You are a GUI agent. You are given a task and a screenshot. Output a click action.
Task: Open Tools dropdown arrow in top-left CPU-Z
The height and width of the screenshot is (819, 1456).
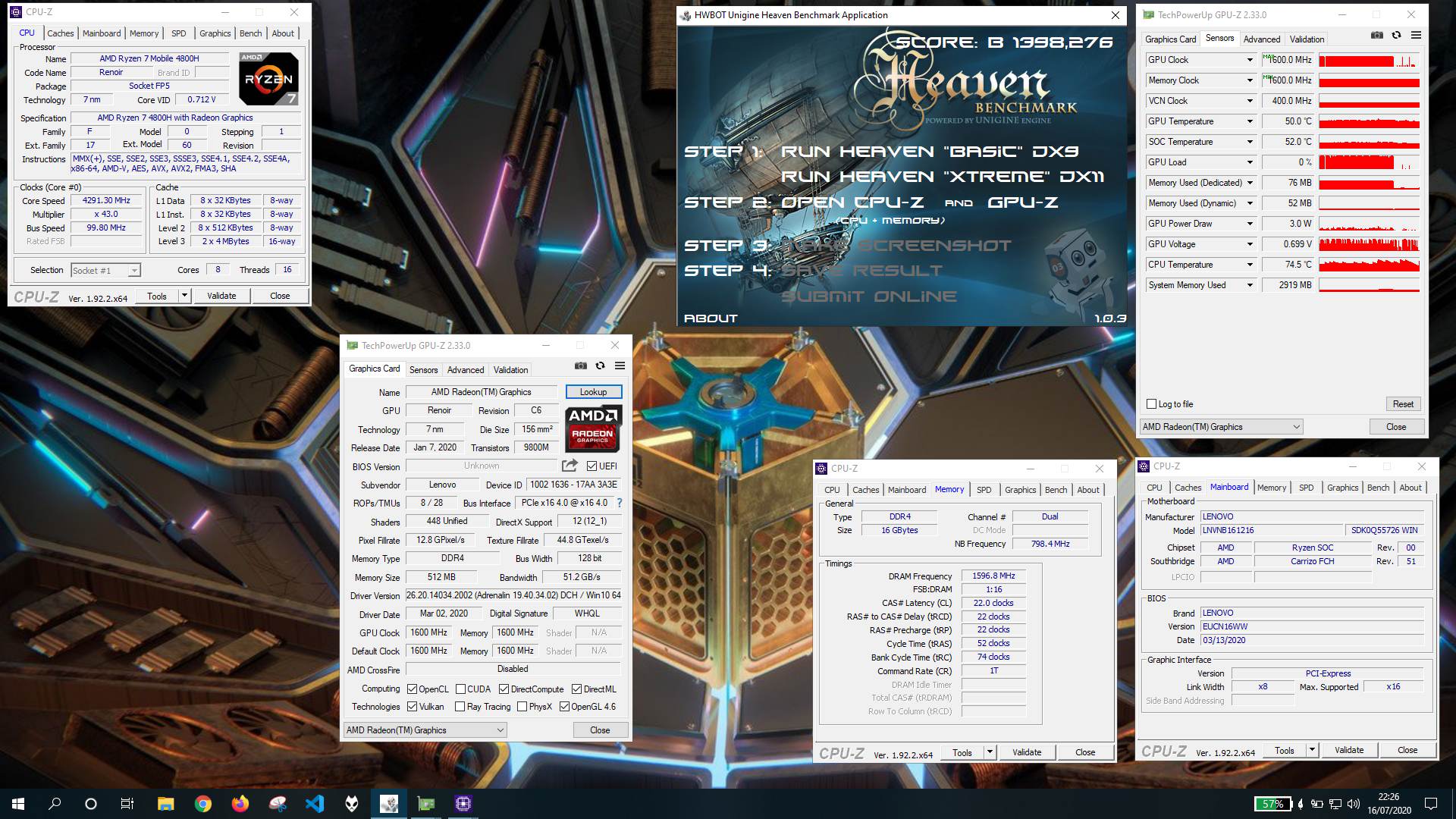[184, 296]
